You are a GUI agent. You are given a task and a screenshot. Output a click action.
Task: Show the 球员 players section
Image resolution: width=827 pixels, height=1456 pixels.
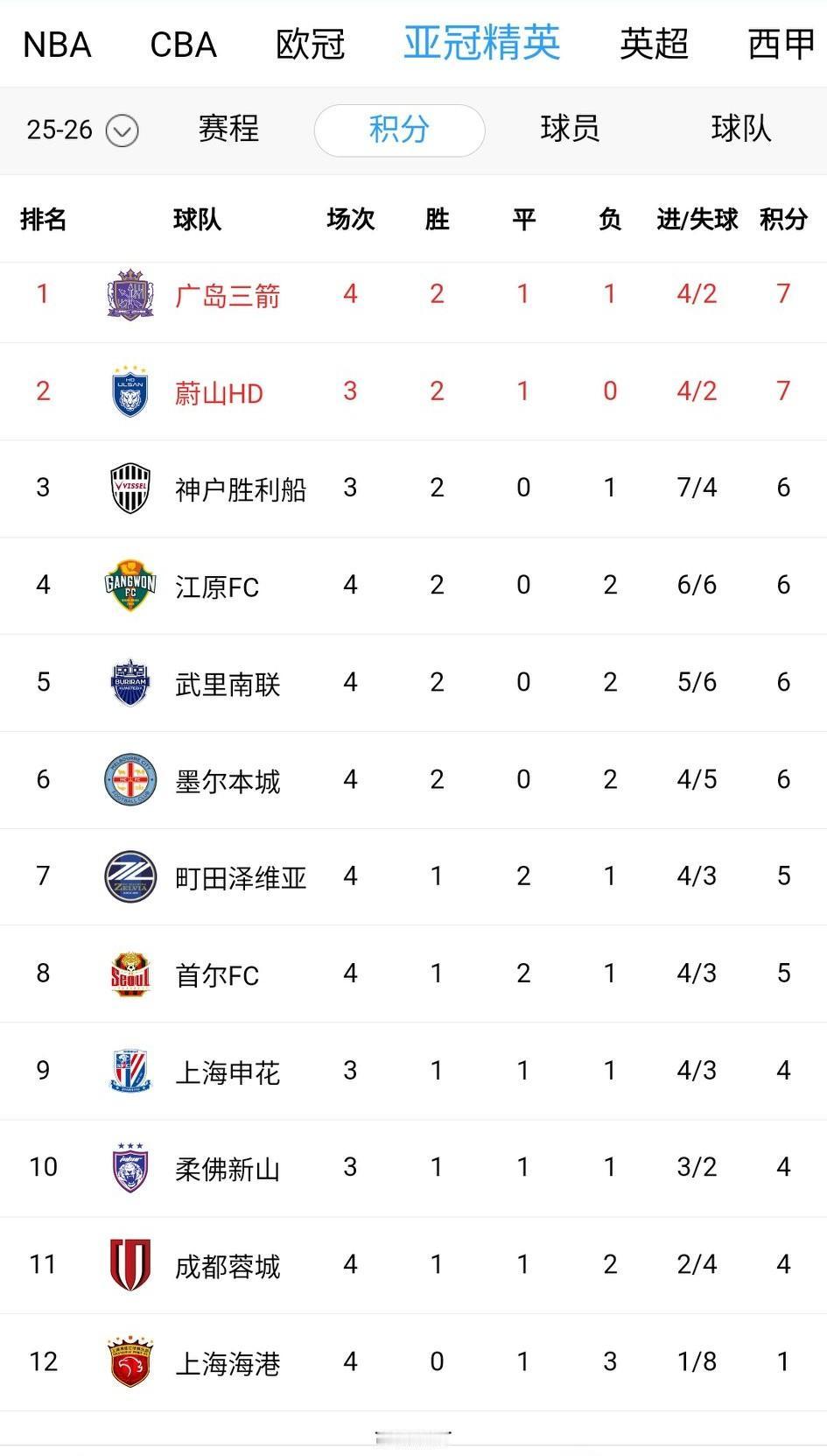point(570,129)
